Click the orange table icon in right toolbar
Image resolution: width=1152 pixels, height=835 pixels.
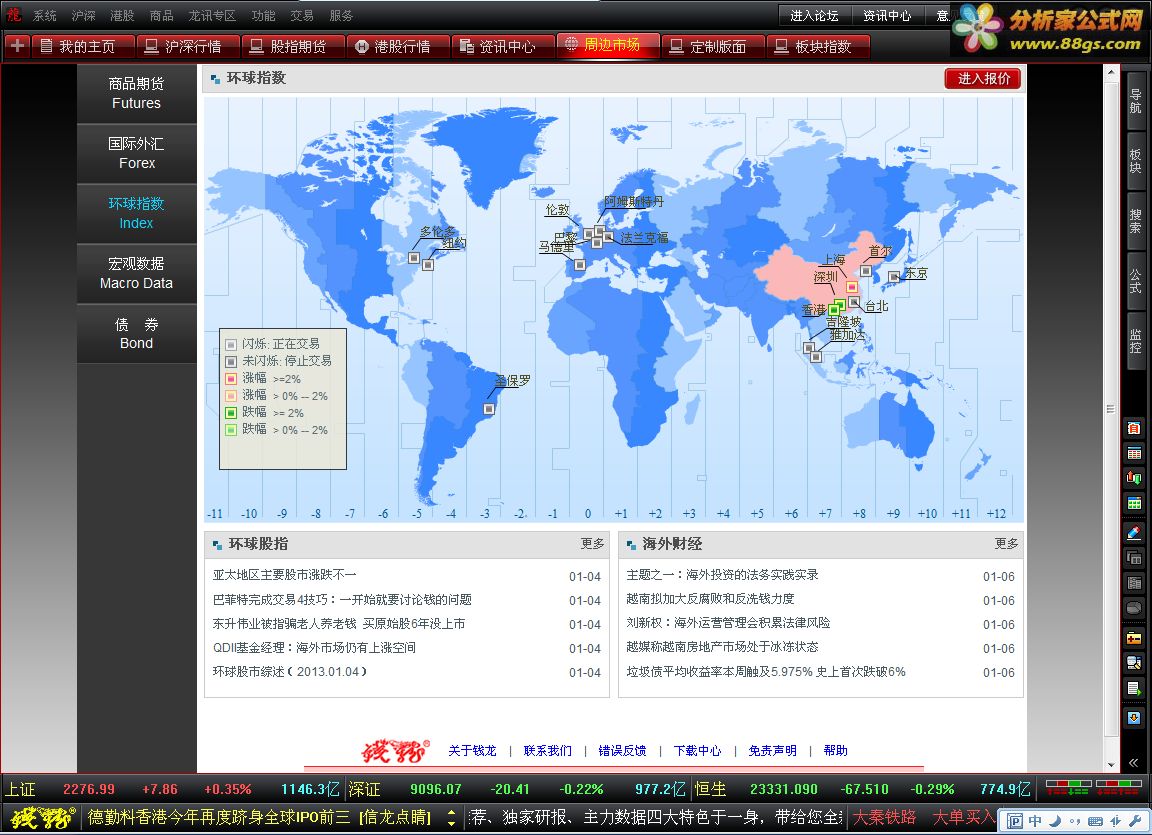click(1134, 453)
